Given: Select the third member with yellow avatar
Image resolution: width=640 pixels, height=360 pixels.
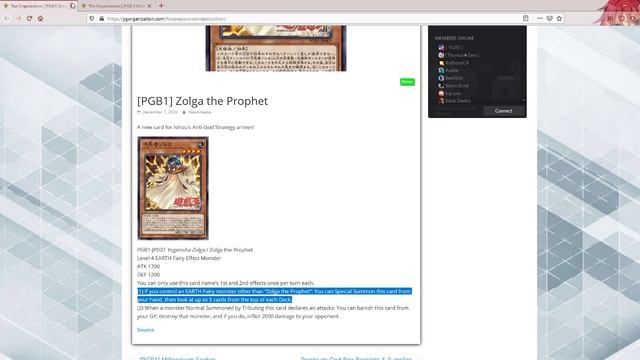Looking at the screenshot, I should pos(441,63).
